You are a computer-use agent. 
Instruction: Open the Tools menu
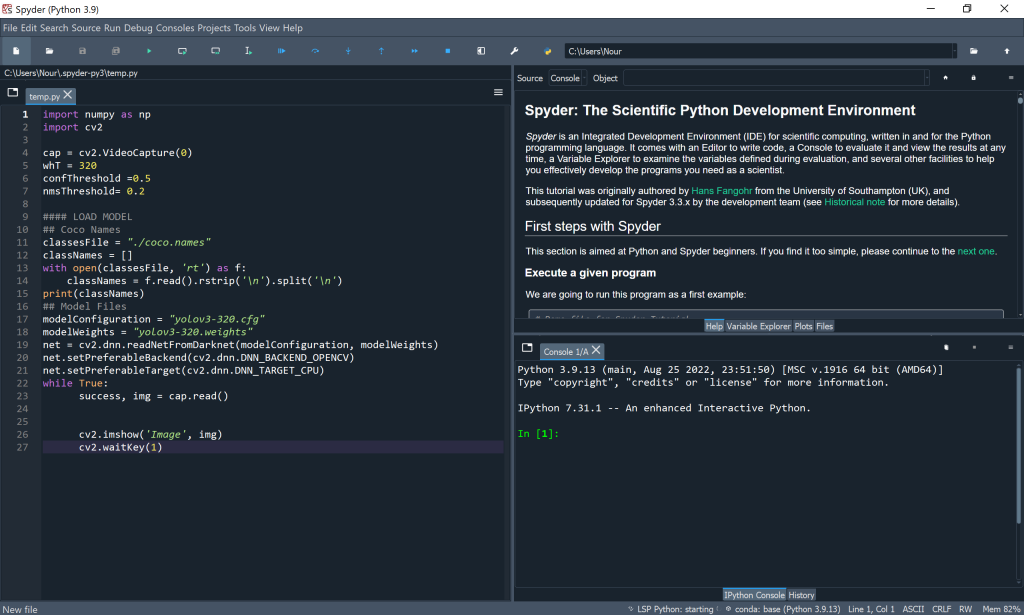(245, 28)
